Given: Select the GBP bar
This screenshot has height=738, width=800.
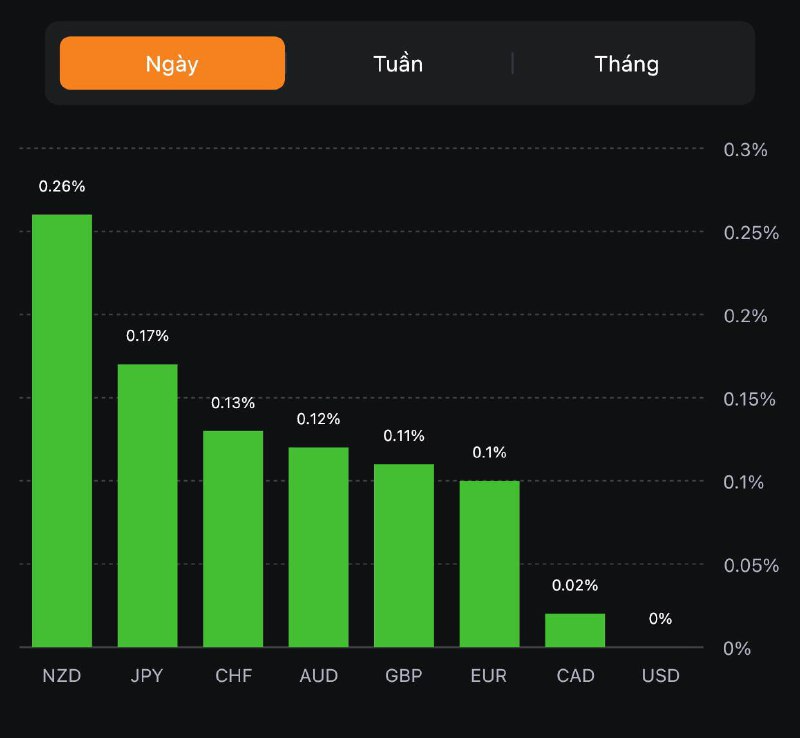Looking at the screenshot, I should pyautogui.click(x=404, y=555).
